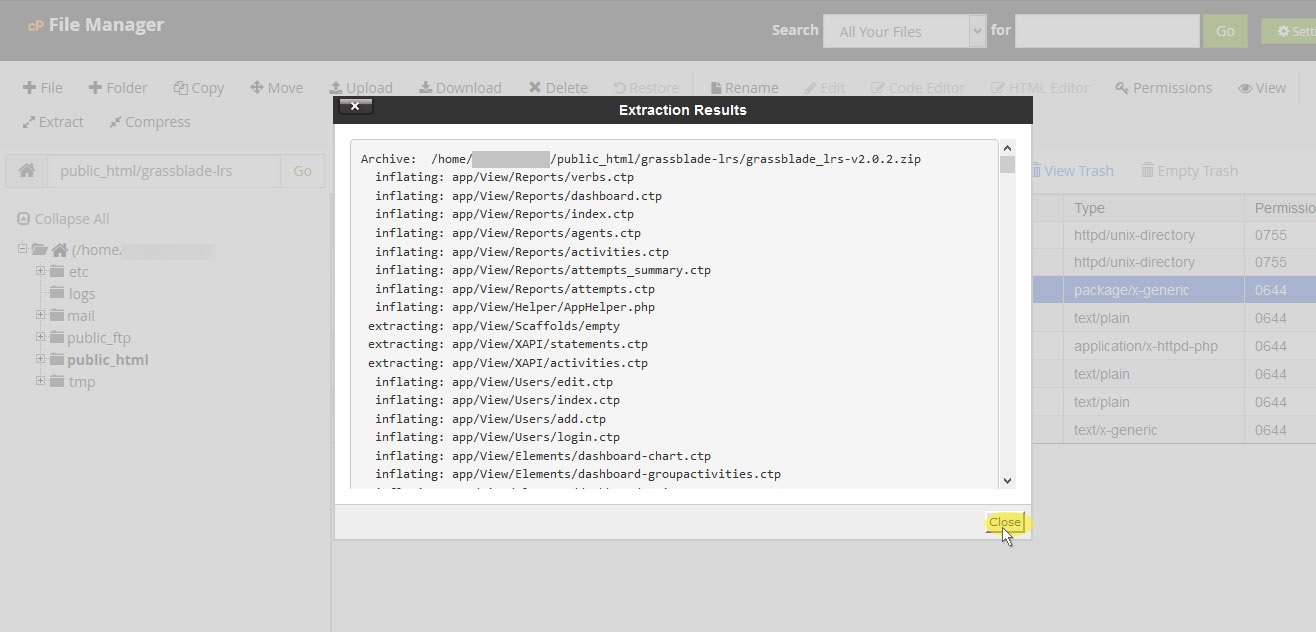Click the app/View/Elements/dashboard-chart.ctp log line

click(x=543, y=456)
